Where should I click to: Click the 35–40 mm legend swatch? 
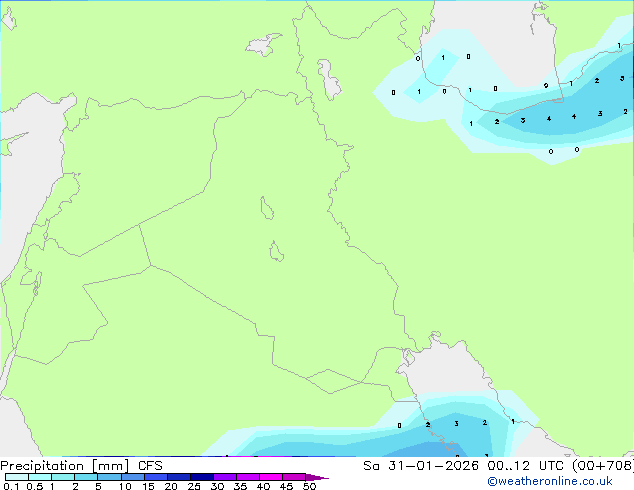(x=248, y=477)
